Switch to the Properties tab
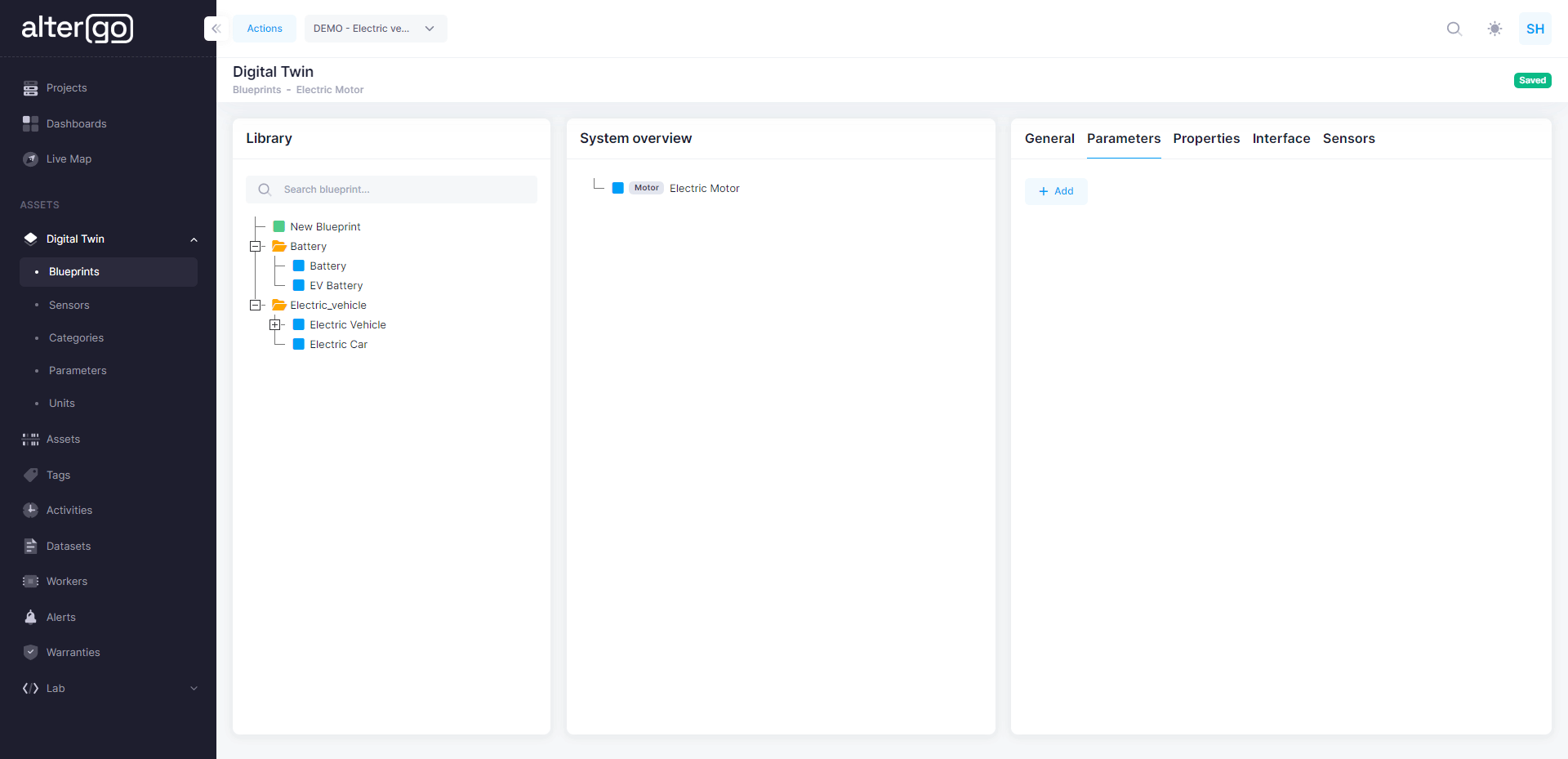Image resolution: width=1568 pixels, height=759 pixels. tap(1206, 139)
